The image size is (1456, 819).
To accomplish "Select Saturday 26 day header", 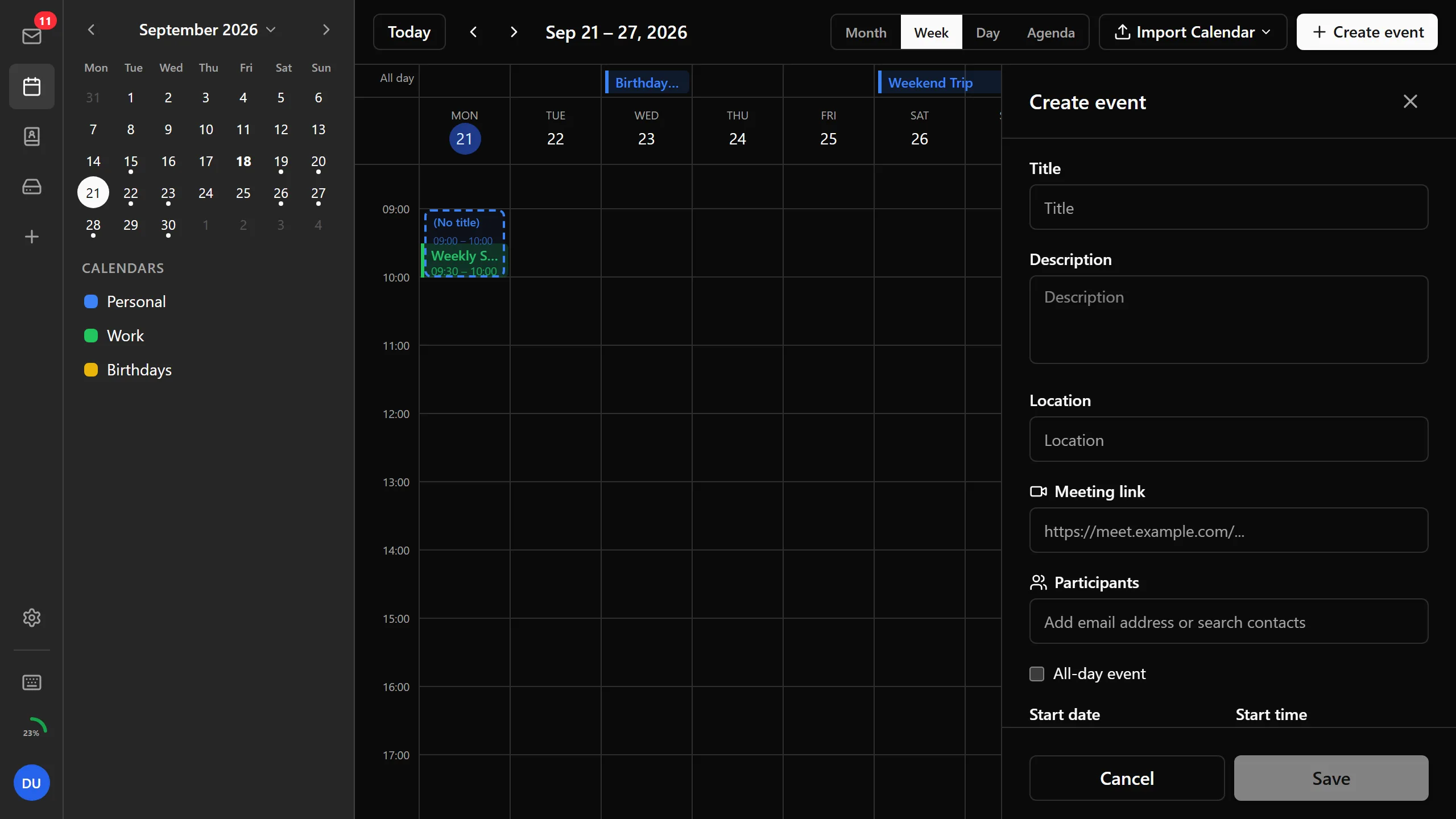I will click(x=920, y=131).
